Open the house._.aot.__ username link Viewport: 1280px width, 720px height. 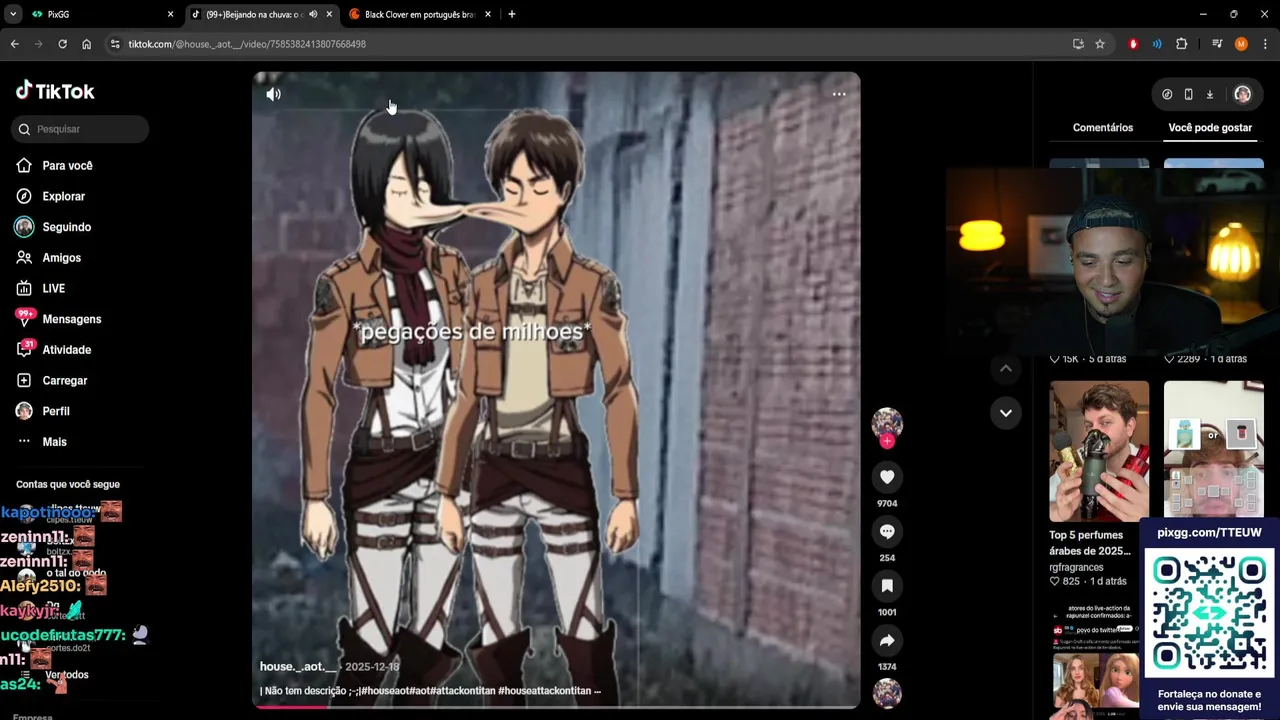pyautogui.click(x=298, y=667)
